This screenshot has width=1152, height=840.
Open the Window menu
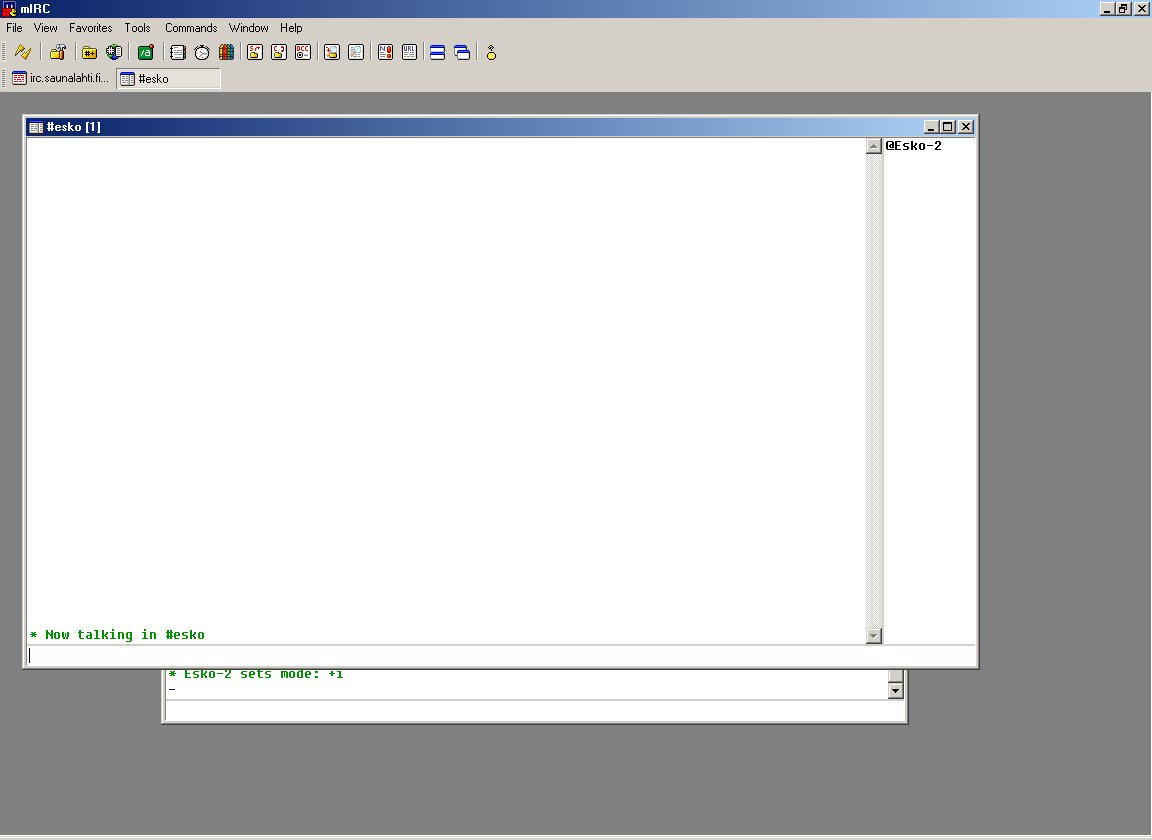[248, 28]
